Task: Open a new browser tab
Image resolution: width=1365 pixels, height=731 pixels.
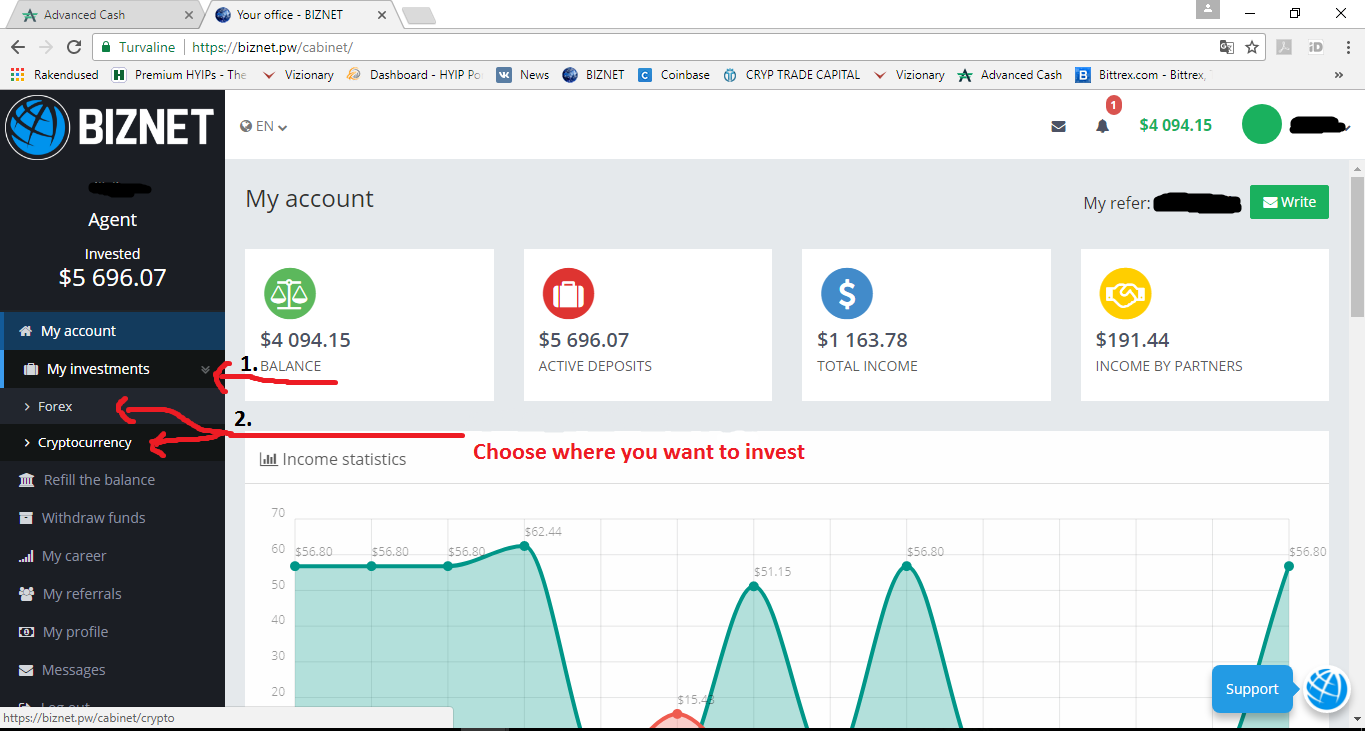Action: tap(419, 15)
